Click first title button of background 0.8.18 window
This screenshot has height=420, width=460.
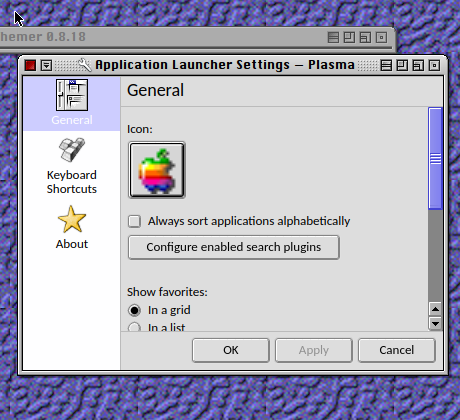tap(333, 37)
